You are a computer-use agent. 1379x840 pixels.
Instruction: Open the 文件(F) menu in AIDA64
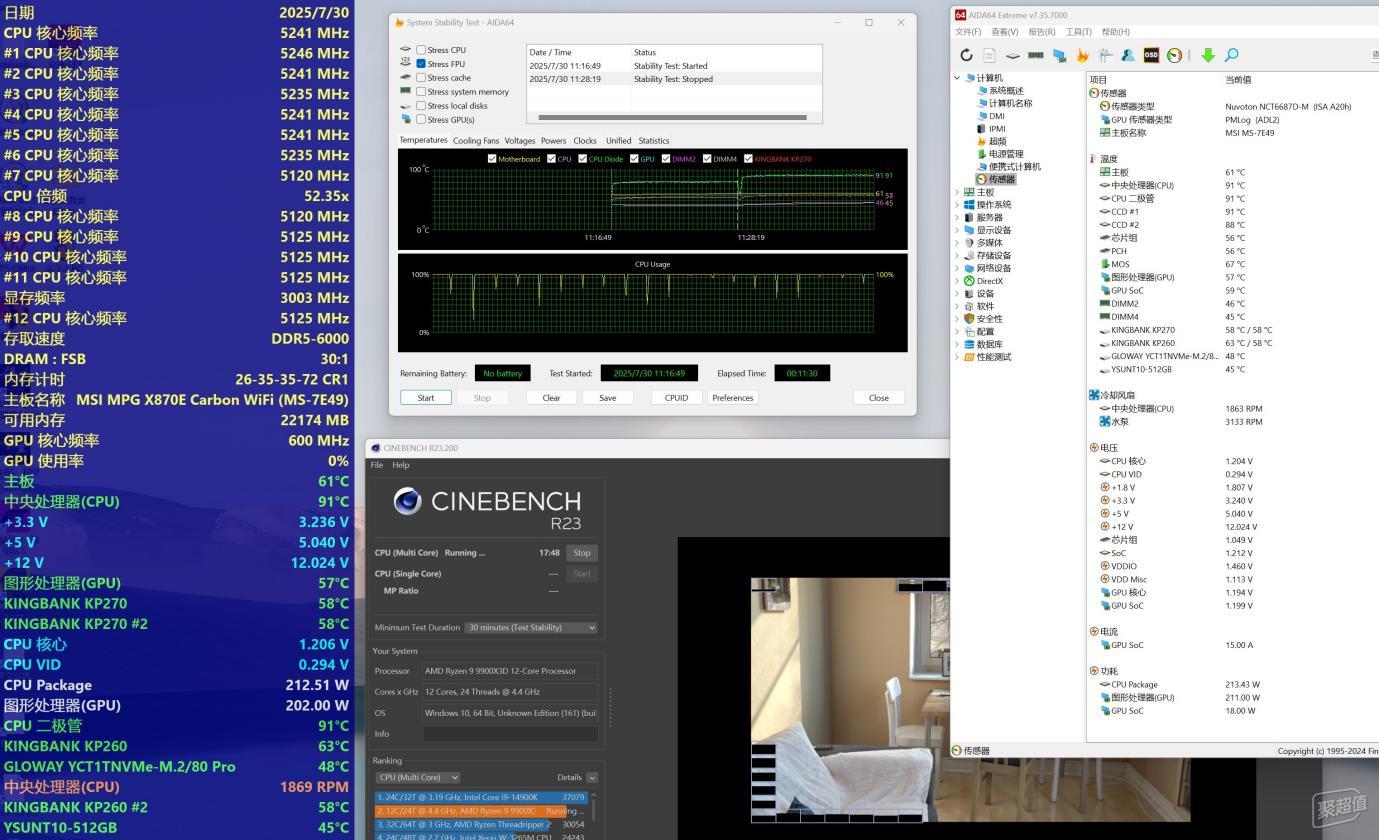coord(968,32)
